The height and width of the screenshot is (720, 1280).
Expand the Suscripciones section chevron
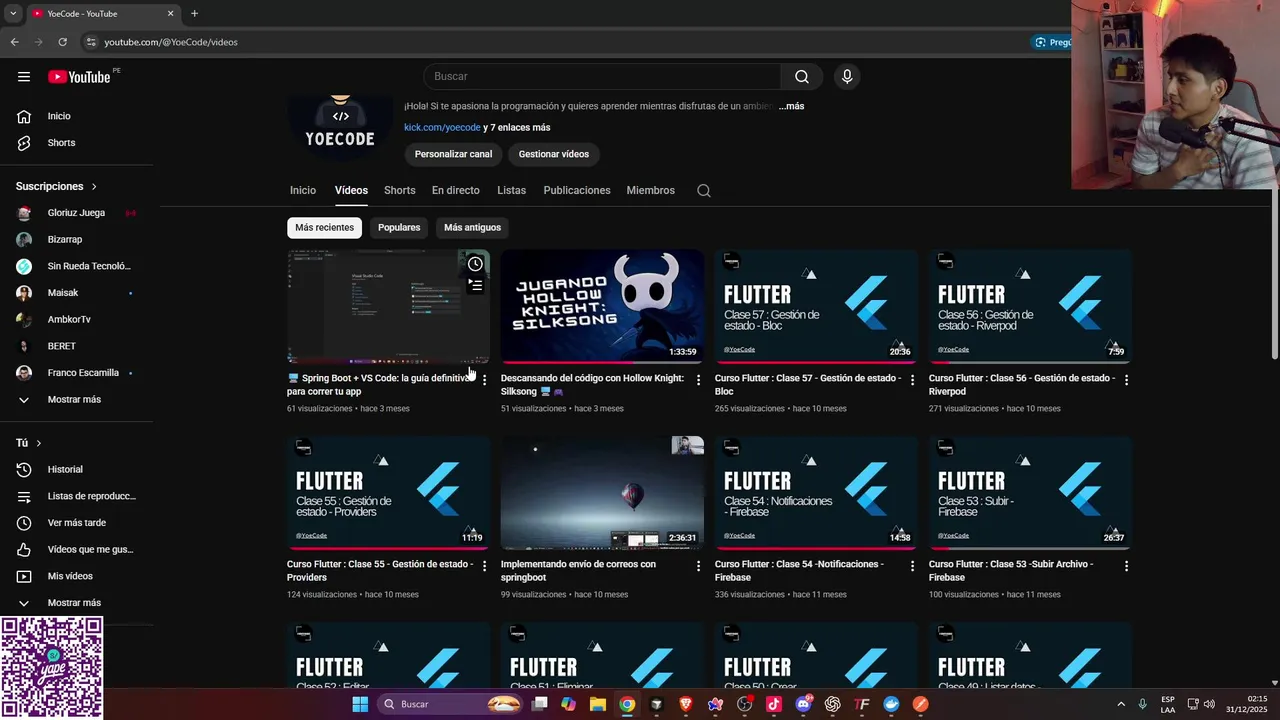[x=94, y=187]
